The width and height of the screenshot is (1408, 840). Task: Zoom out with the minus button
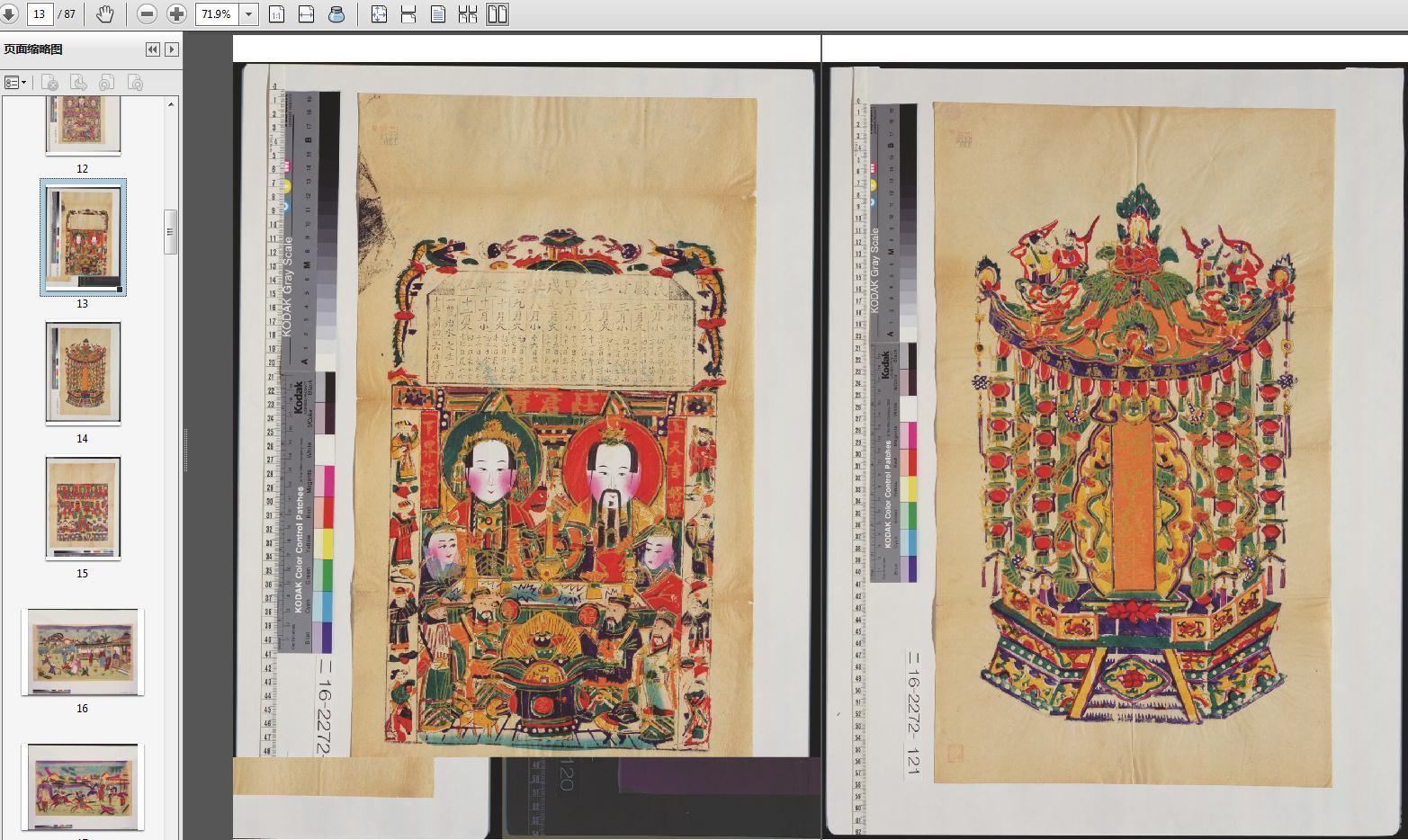click(148, 14)
